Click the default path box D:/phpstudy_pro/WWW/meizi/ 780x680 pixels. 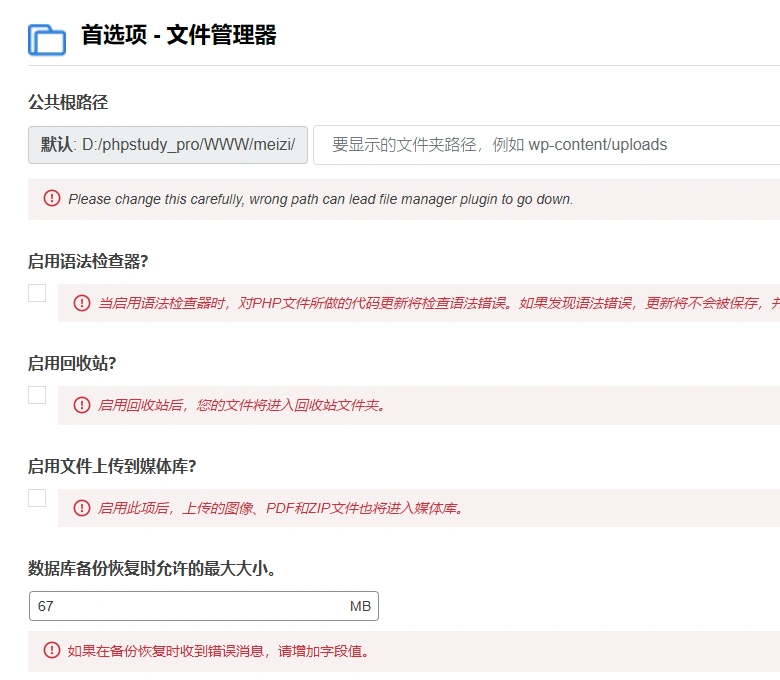tap(168, 145)
